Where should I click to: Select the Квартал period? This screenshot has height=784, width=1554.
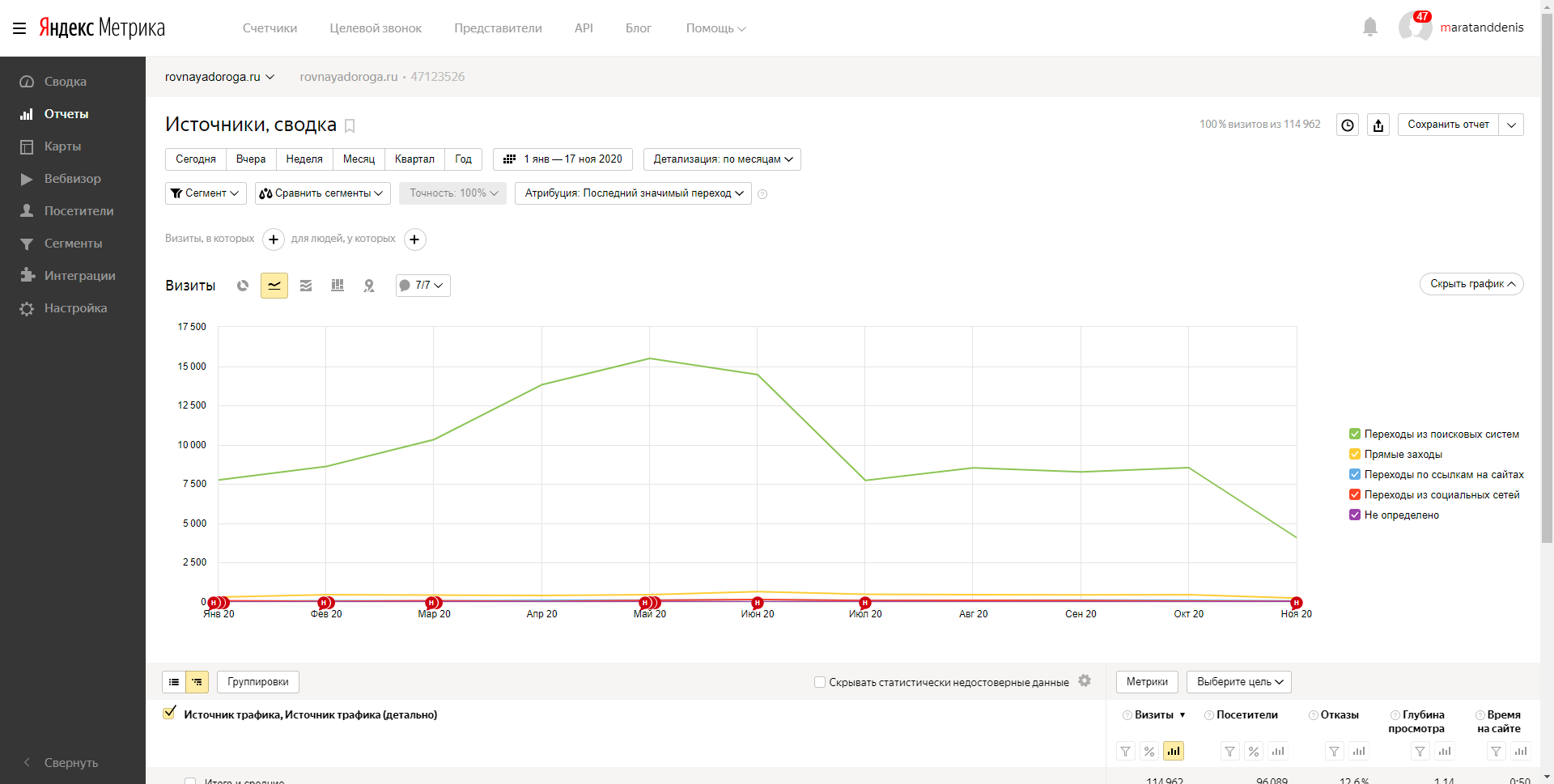(x=414, y=159)
